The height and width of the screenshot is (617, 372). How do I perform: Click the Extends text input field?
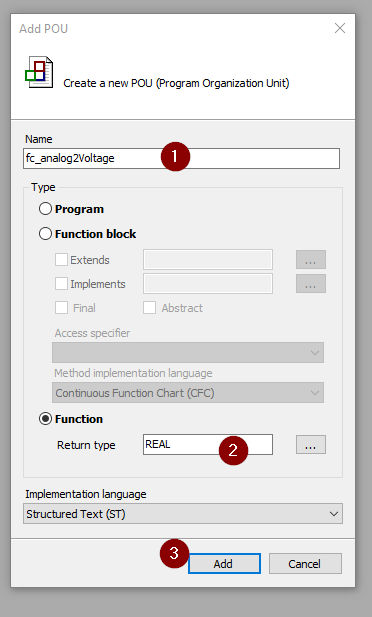[207, 260]
